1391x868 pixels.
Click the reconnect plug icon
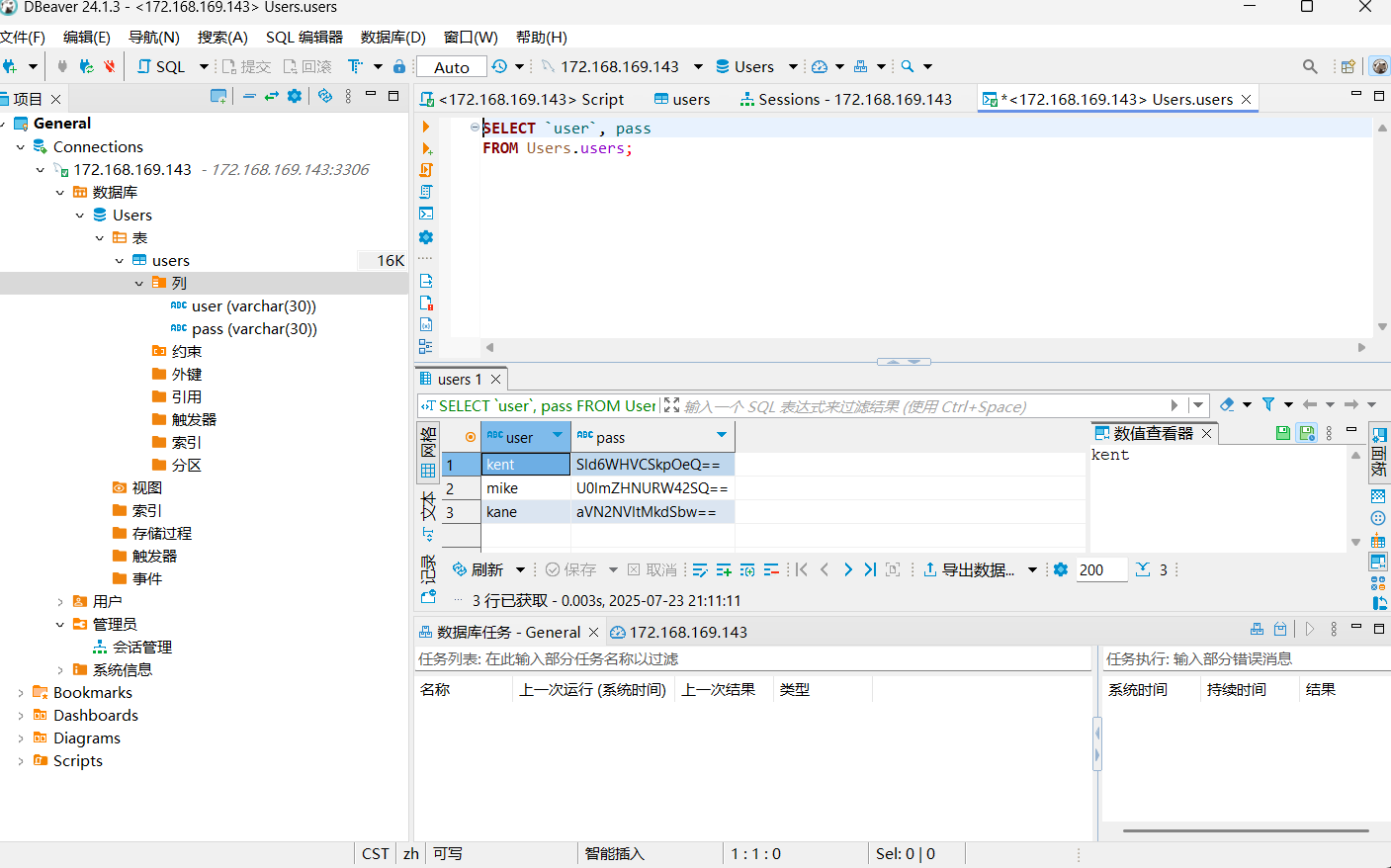[86, 66]
